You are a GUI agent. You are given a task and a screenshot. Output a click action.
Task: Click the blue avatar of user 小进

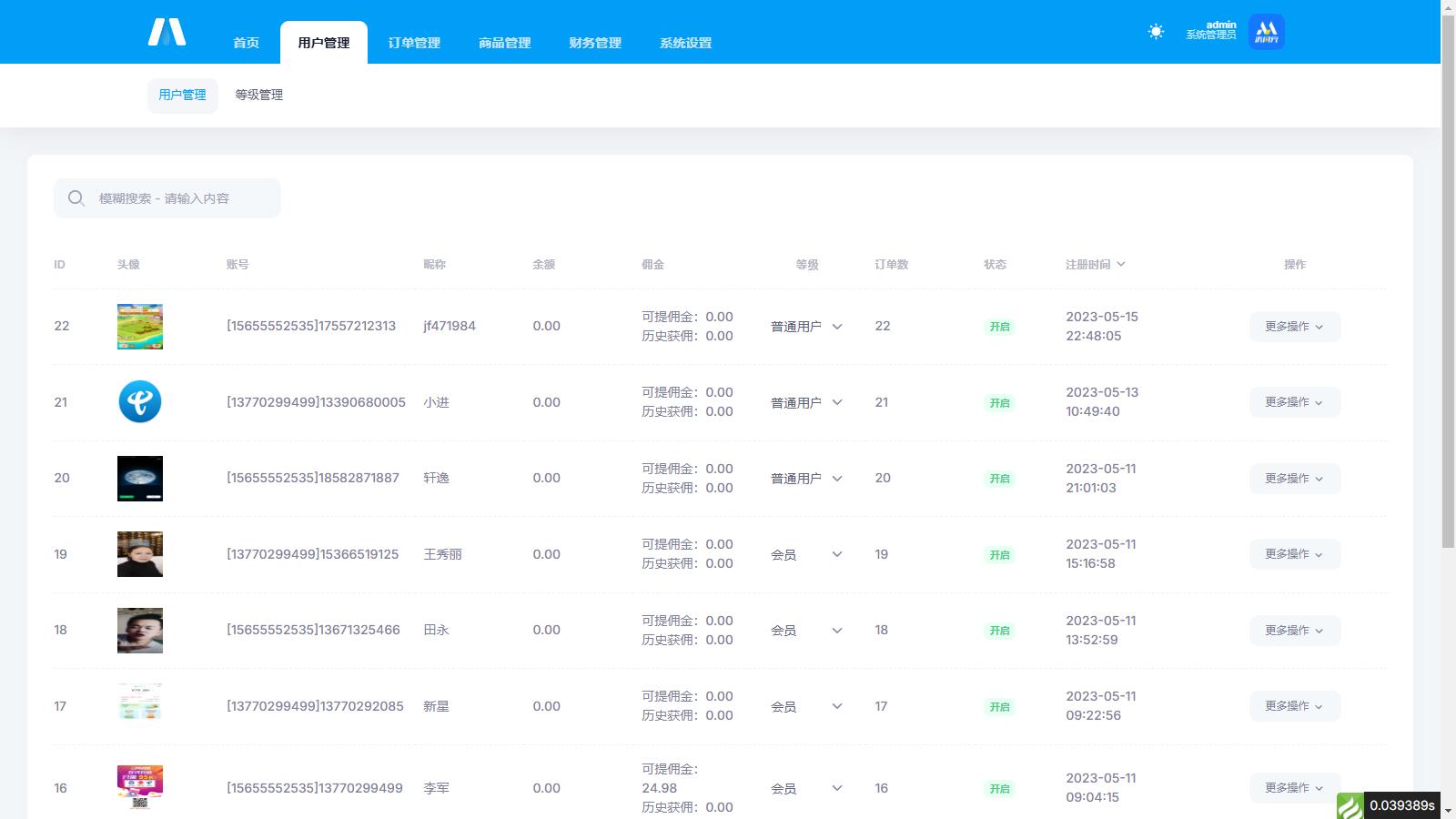point(140,402)
